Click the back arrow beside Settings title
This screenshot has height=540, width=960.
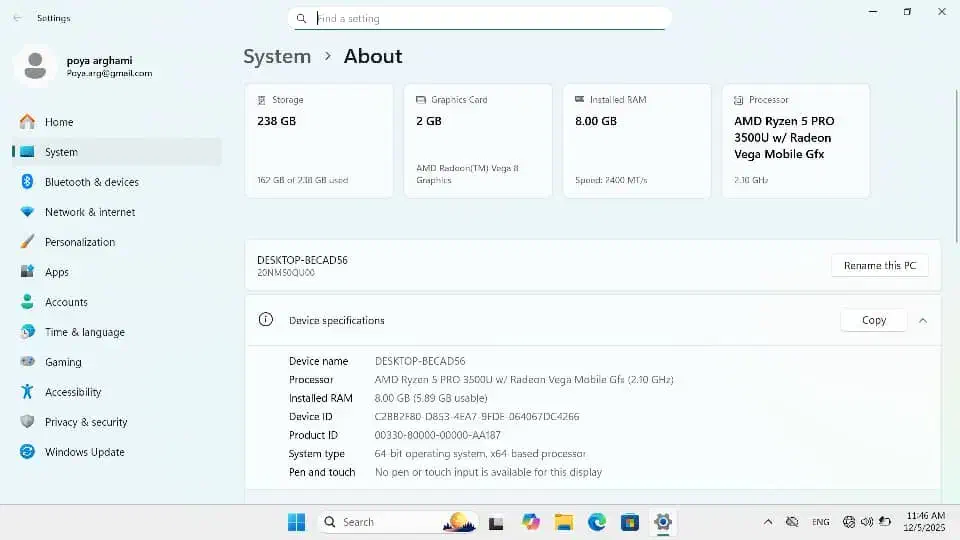point(17,18)
